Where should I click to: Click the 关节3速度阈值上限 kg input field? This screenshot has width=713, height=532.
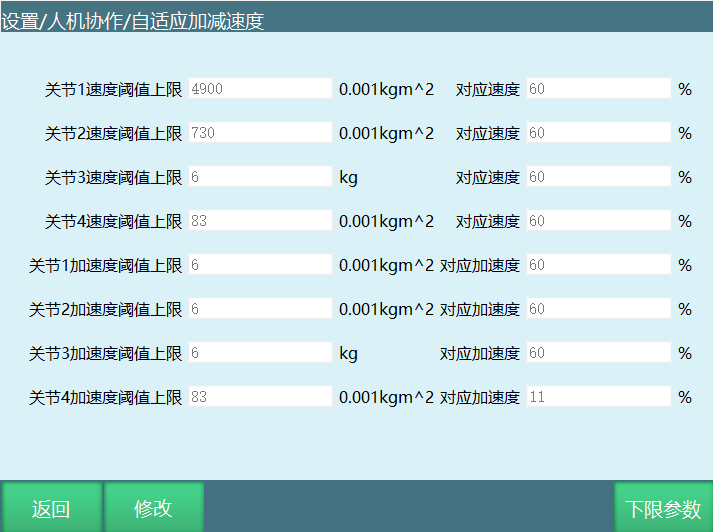[x=260, y=177]
